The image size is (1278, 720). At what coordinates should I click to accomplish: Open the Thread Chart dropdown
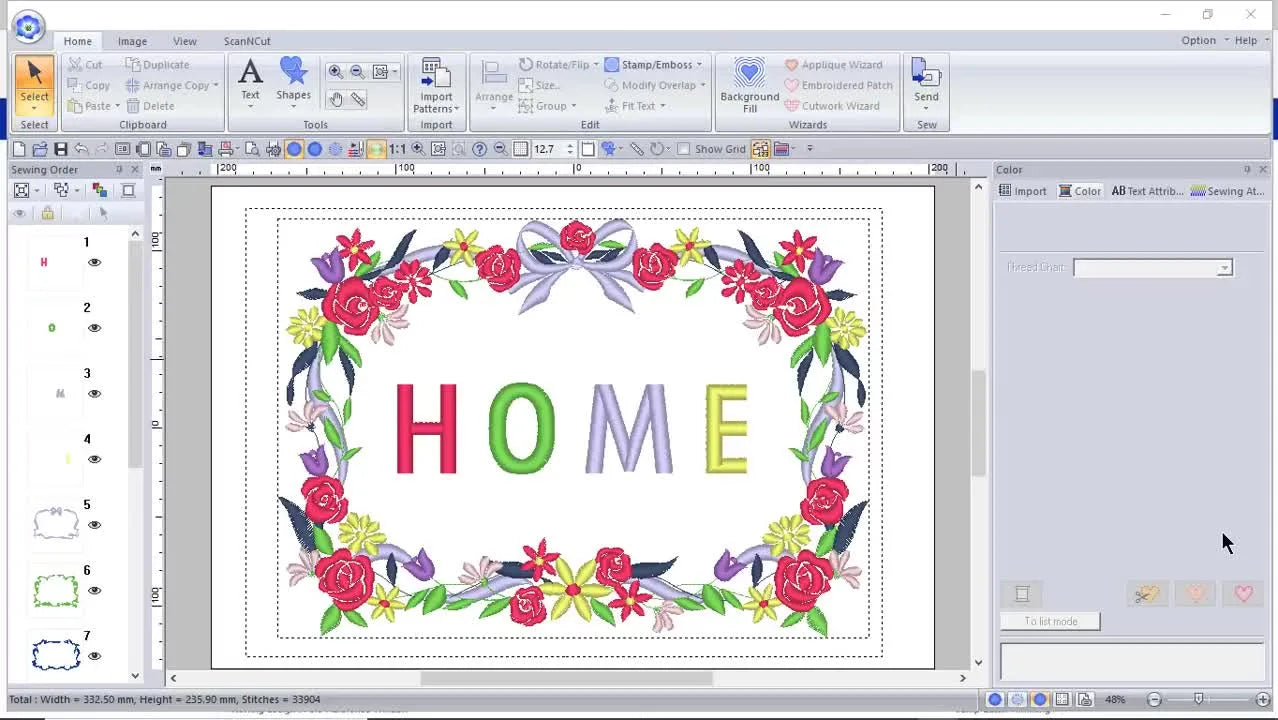coord(1224,268)
